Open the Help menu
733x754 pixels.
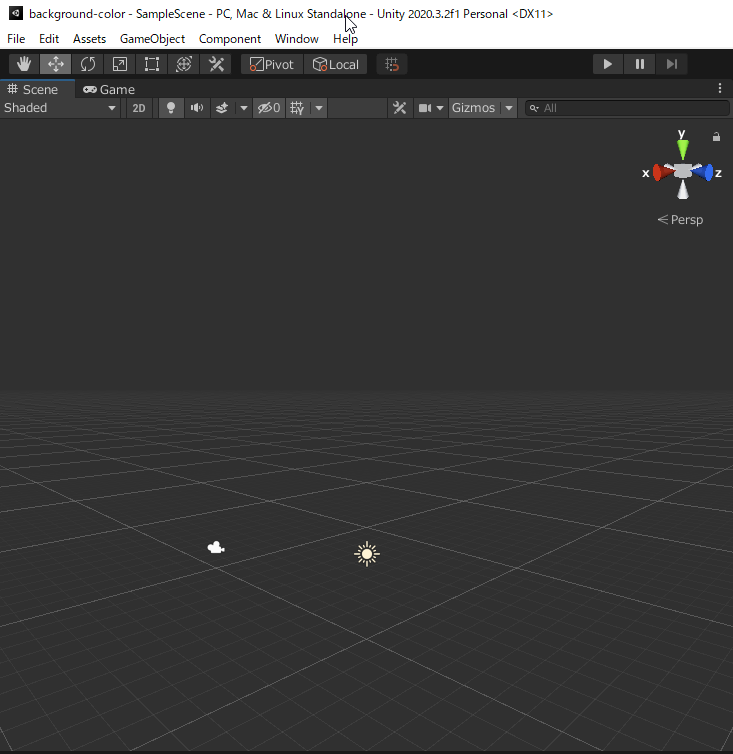[x=345, y=38]
